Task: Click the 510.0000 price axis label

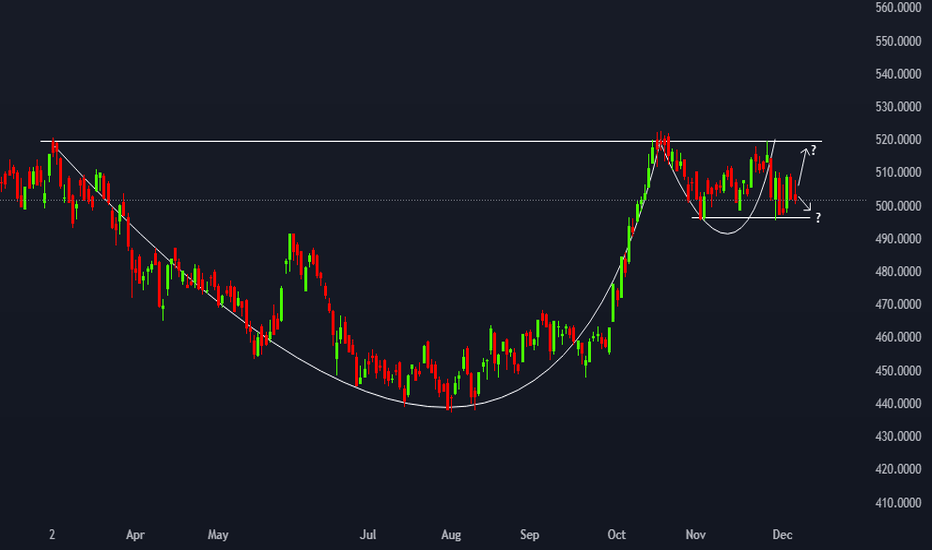Action: (898, 172)
